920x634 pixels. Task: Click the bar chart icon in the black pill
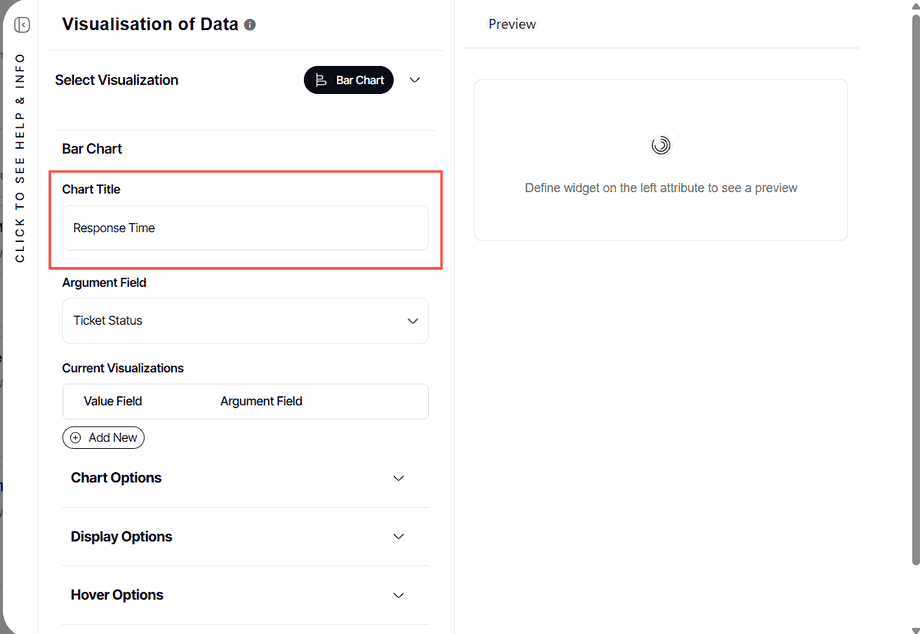tap(321, 80)
